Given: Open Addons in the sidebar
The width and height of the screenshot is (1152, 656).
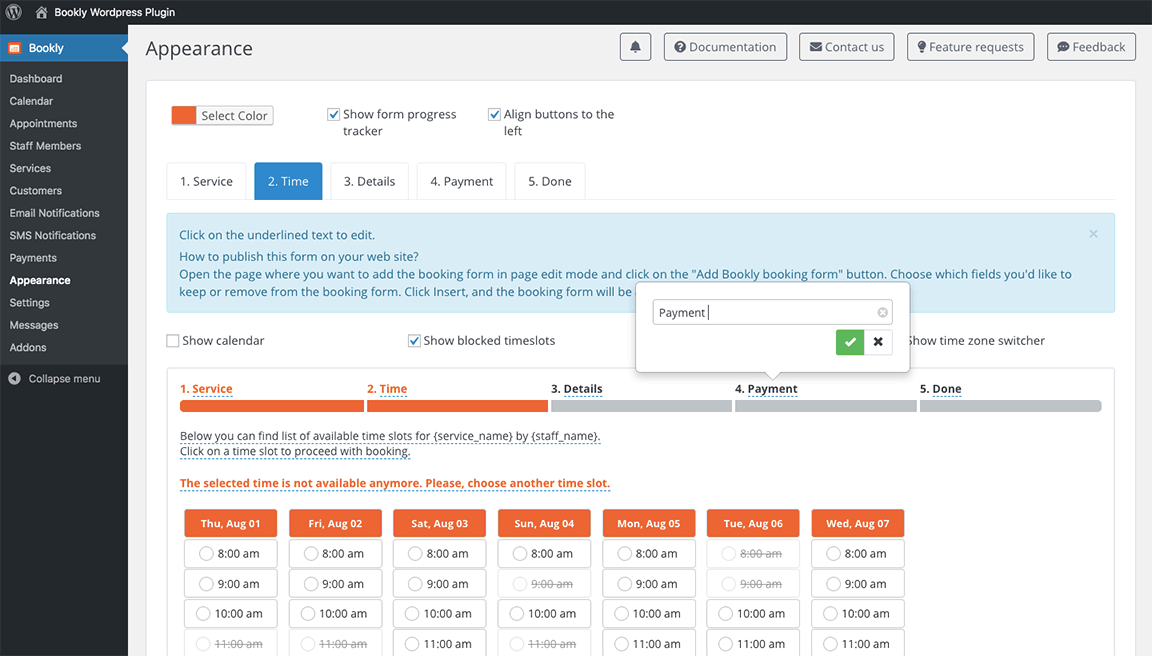Looking at the screenshot, I should pyautogui.click(x=28, y=347).
